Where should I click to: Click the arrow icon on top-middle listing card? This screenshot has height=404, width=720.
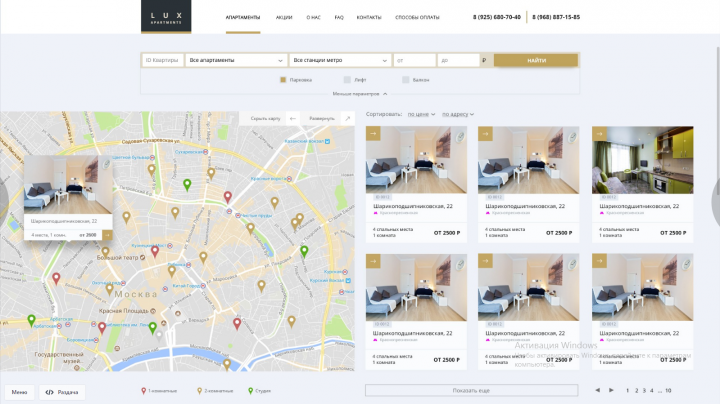(485, 134)
